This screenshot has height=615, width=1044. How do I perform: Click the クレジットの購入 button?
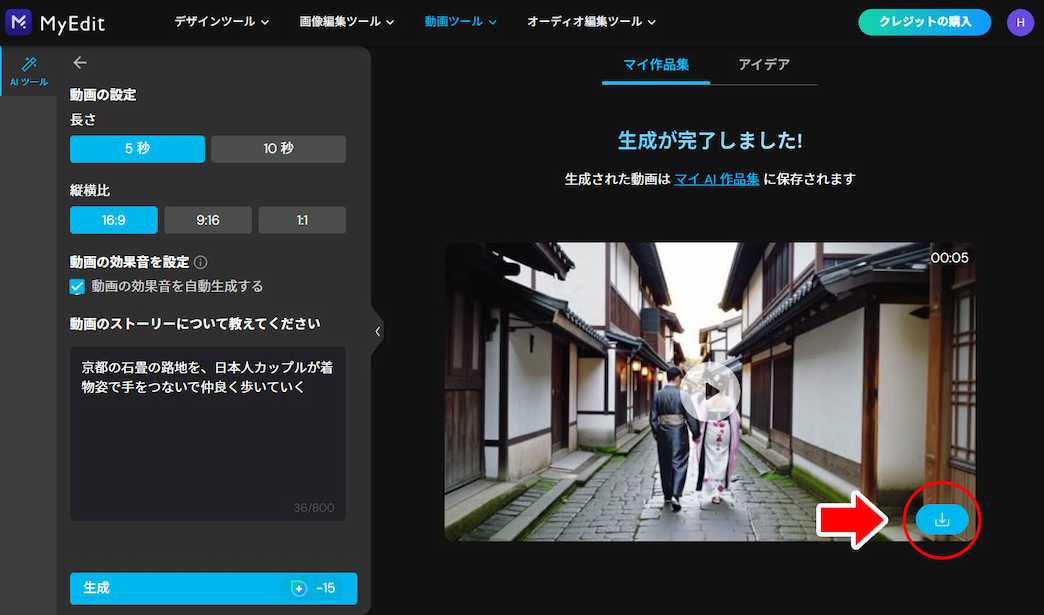923,21
